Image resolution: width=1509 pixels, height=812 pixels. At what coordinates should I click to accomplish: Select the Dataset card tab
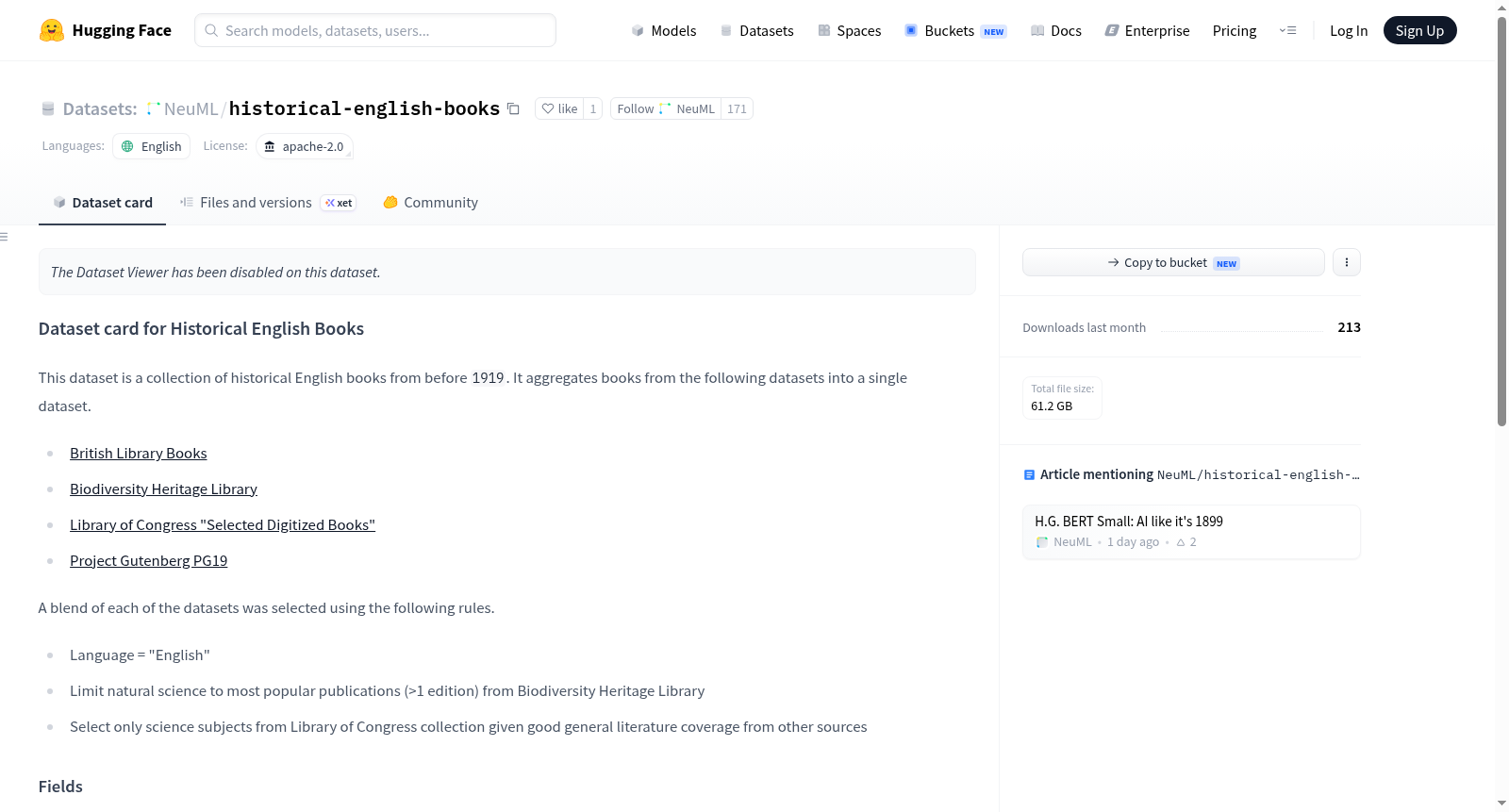102,203
